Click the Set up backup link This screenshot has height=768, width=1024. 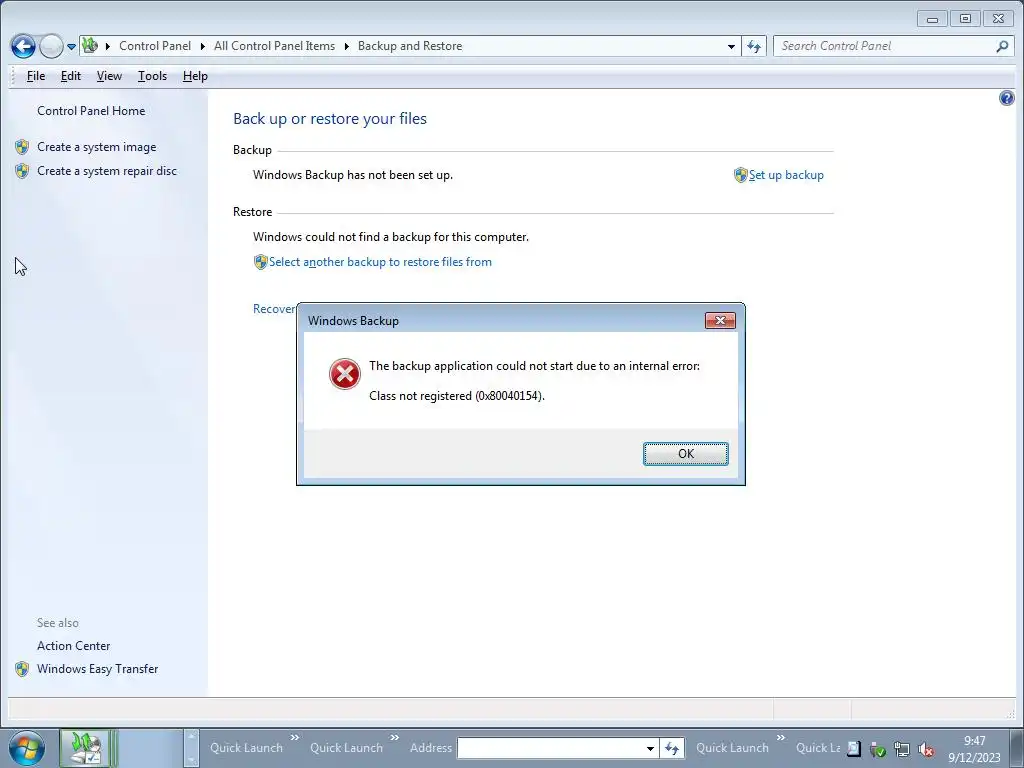pos(786,175)
